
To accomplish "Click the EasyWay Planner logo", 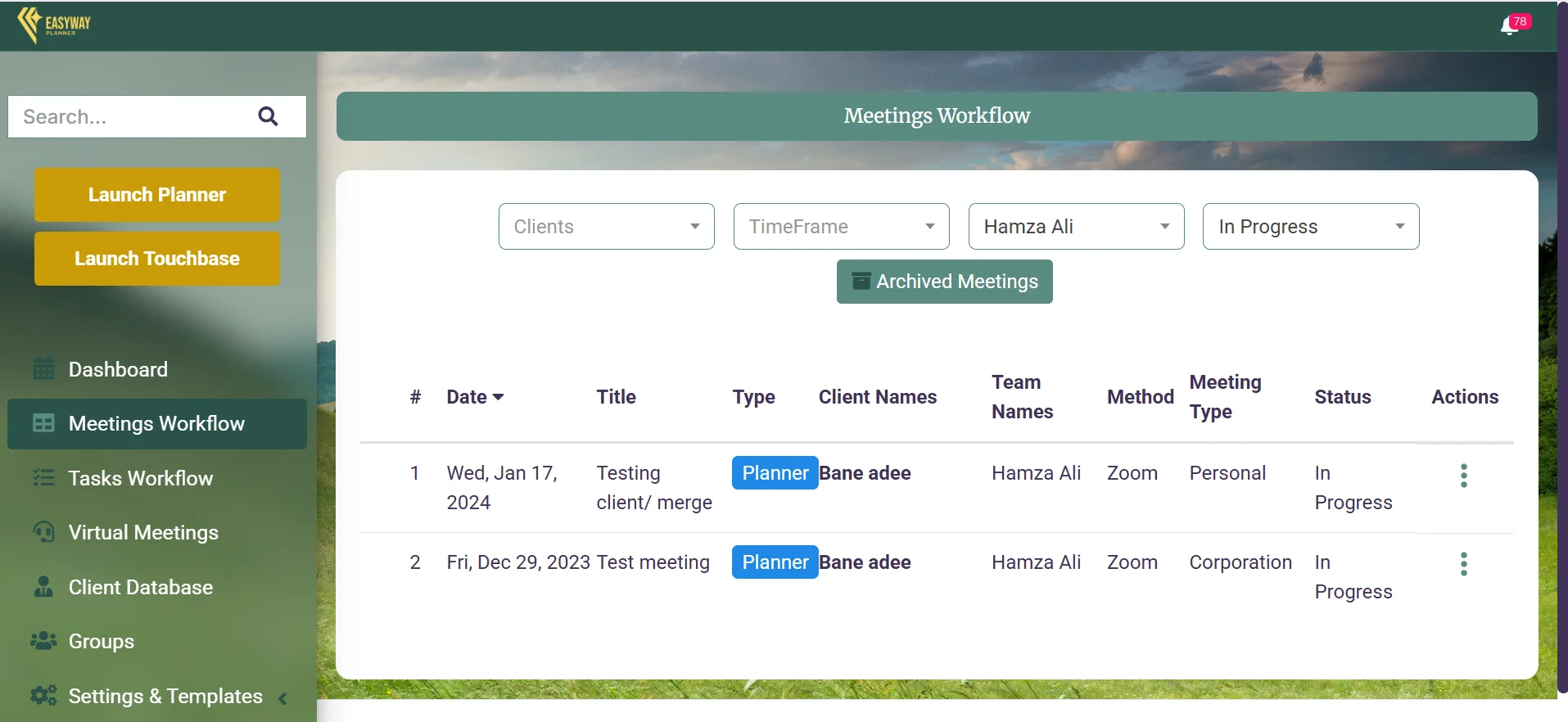I will [x=54, y=25].
